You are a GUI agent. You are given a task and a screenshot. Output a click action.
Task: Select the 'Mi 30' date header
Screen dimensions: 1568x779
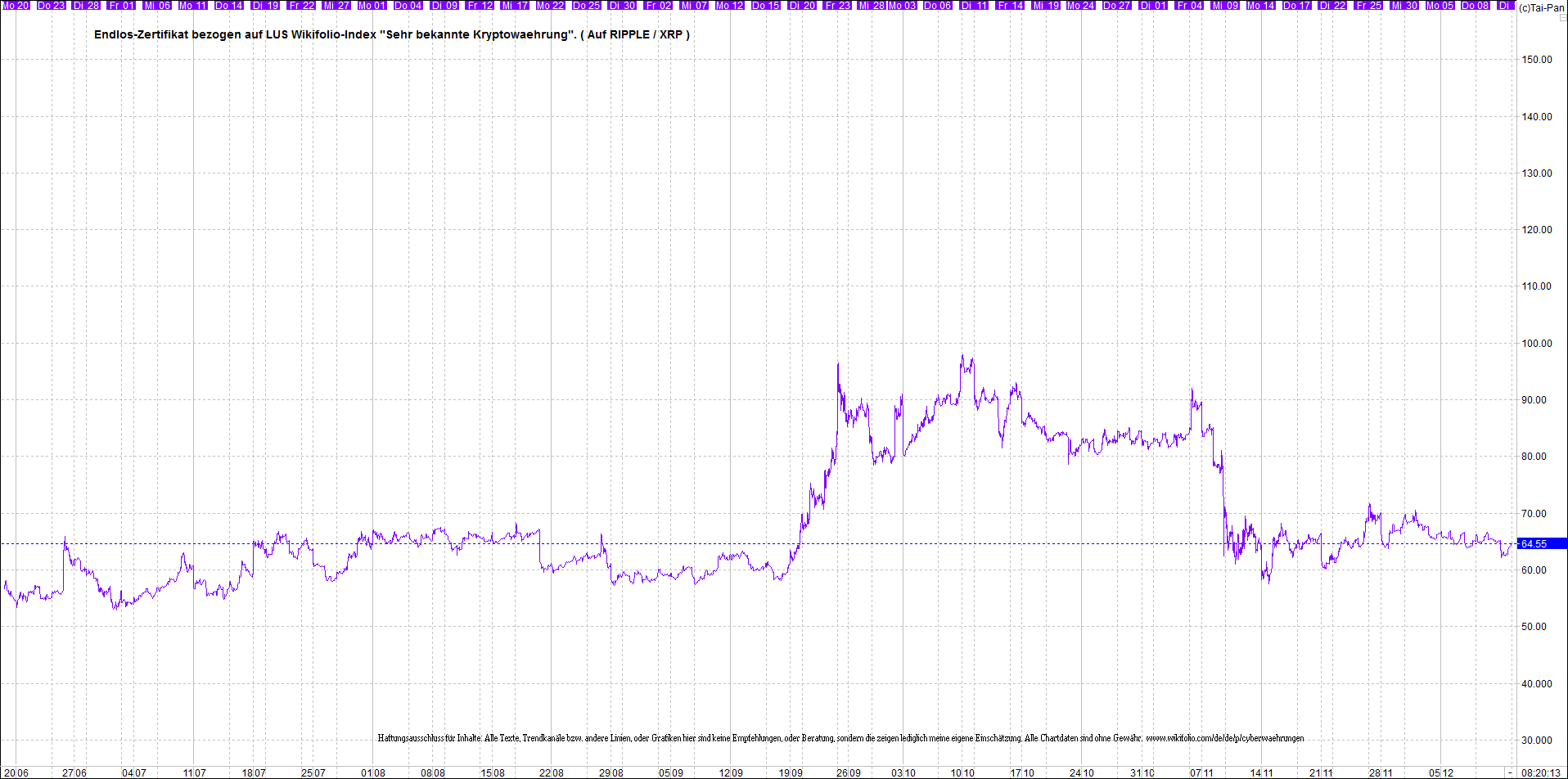[1404, 5]
